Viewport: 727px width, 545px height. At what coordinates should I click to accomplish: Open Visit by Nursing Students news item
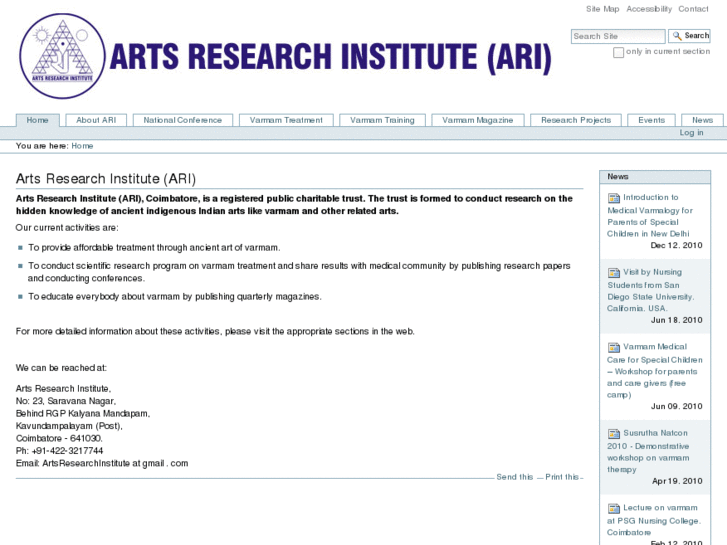pyautogui.click(x=651, y=290)
